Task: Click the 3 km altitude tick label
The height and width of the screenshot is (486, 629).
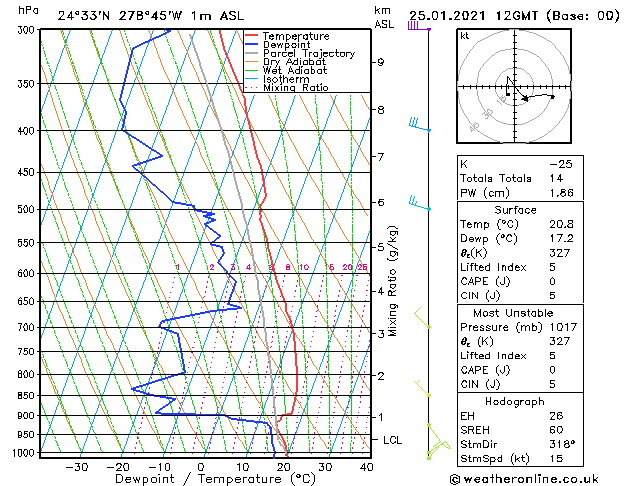Action: coord(381,333)
